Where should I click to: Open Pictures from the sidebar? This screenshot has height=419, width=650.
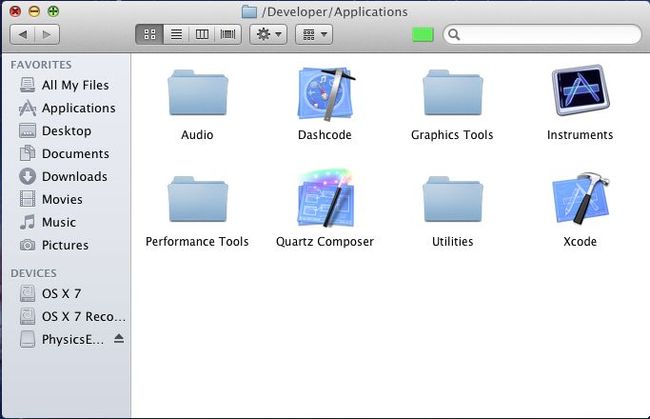[66, 245]
